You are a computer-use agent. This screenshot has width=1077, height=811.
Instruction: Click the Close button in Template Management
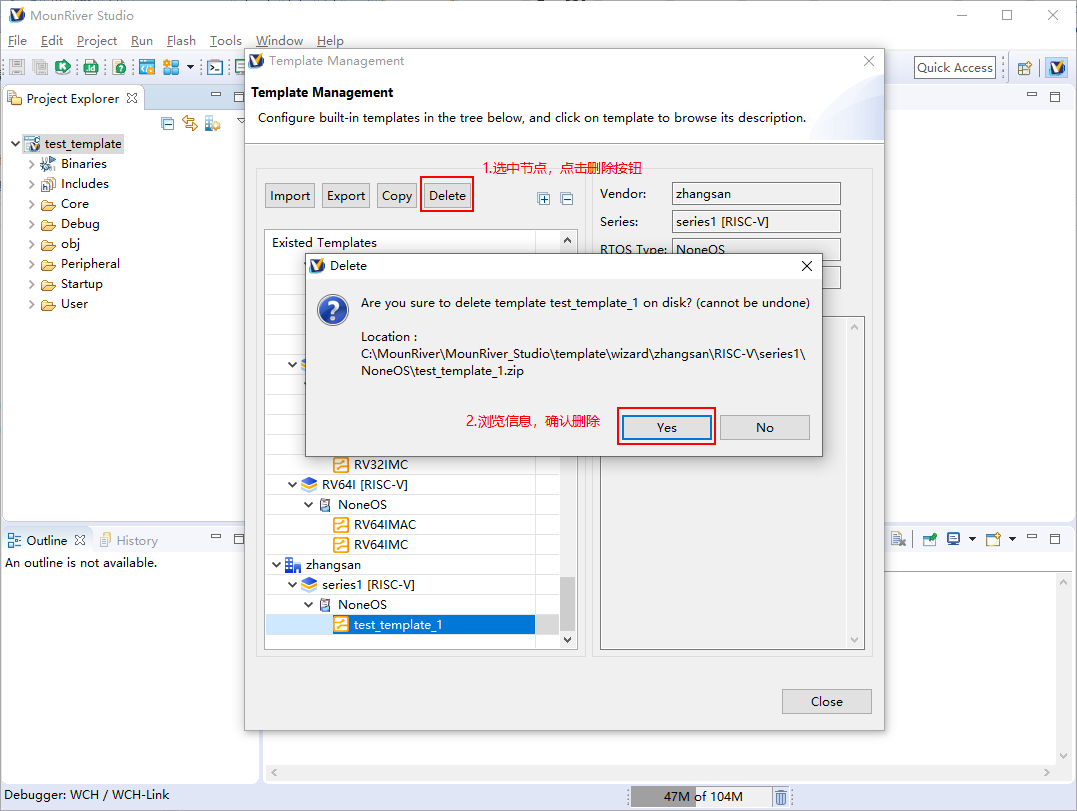click(826, 701)
